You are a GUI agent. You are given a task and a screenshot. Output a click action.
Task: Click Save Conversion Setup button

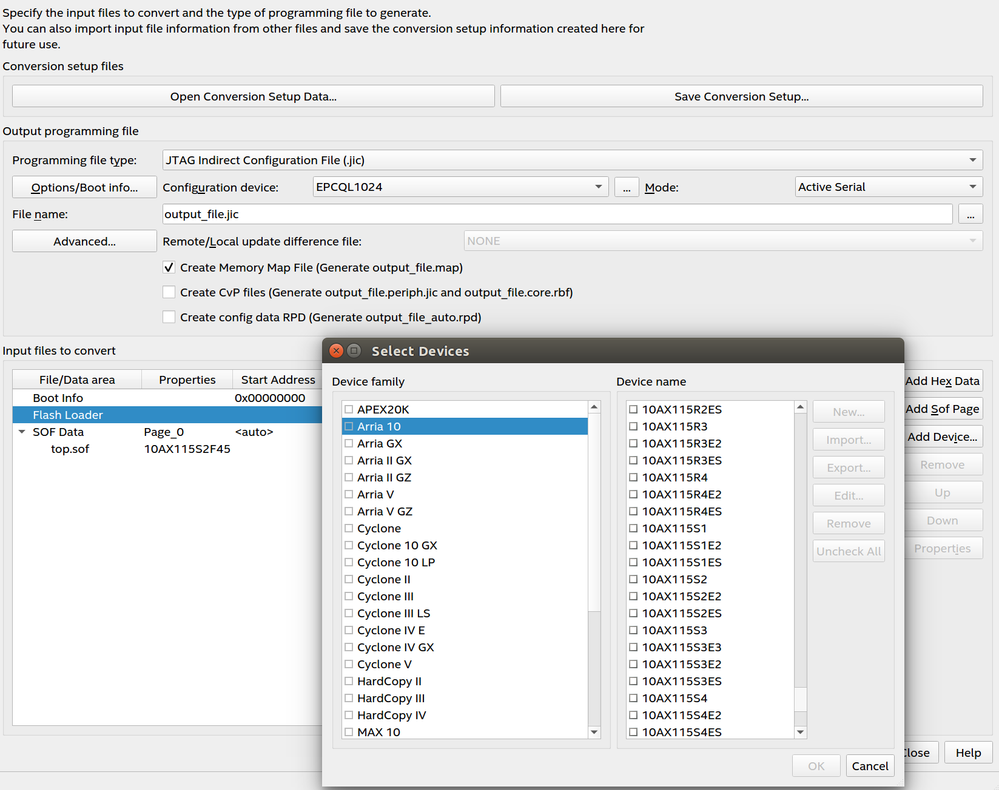coord(741,97)
